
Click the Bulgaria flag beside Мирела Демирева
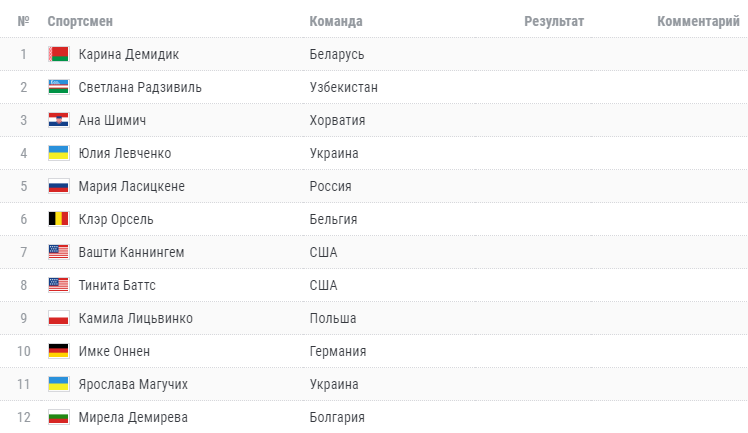[58, 417]
